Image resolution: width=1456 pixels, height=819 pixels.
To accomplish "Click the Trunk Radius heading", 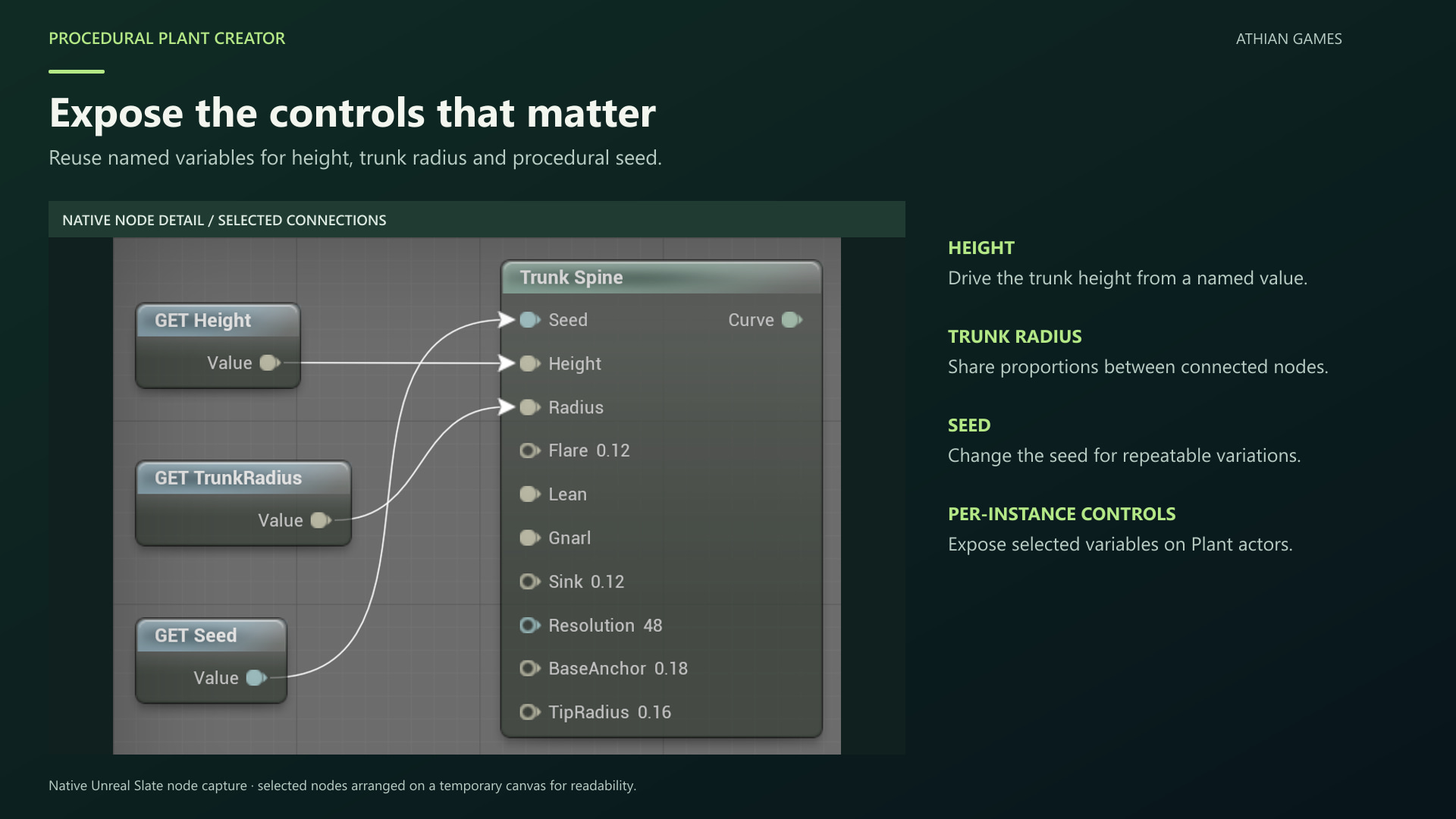I will (x=1015, y=337).
